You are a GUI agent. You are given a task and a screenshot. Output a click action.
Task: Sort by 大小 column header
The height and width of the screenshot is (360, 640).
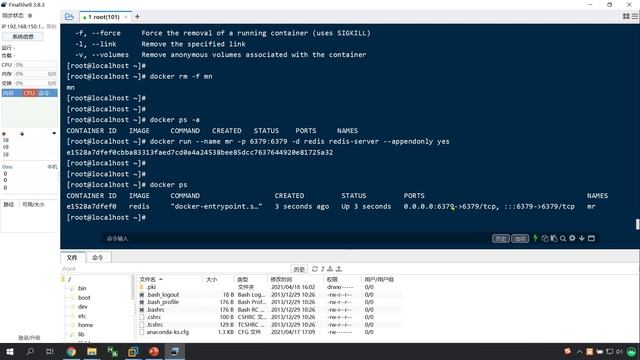point(218,280)
